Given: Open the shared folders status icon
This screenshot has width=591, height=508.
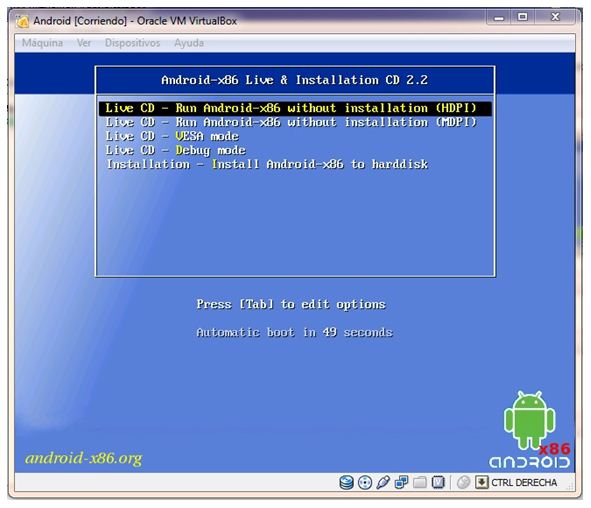Looking at the screenshot, I should coord(420,482).
